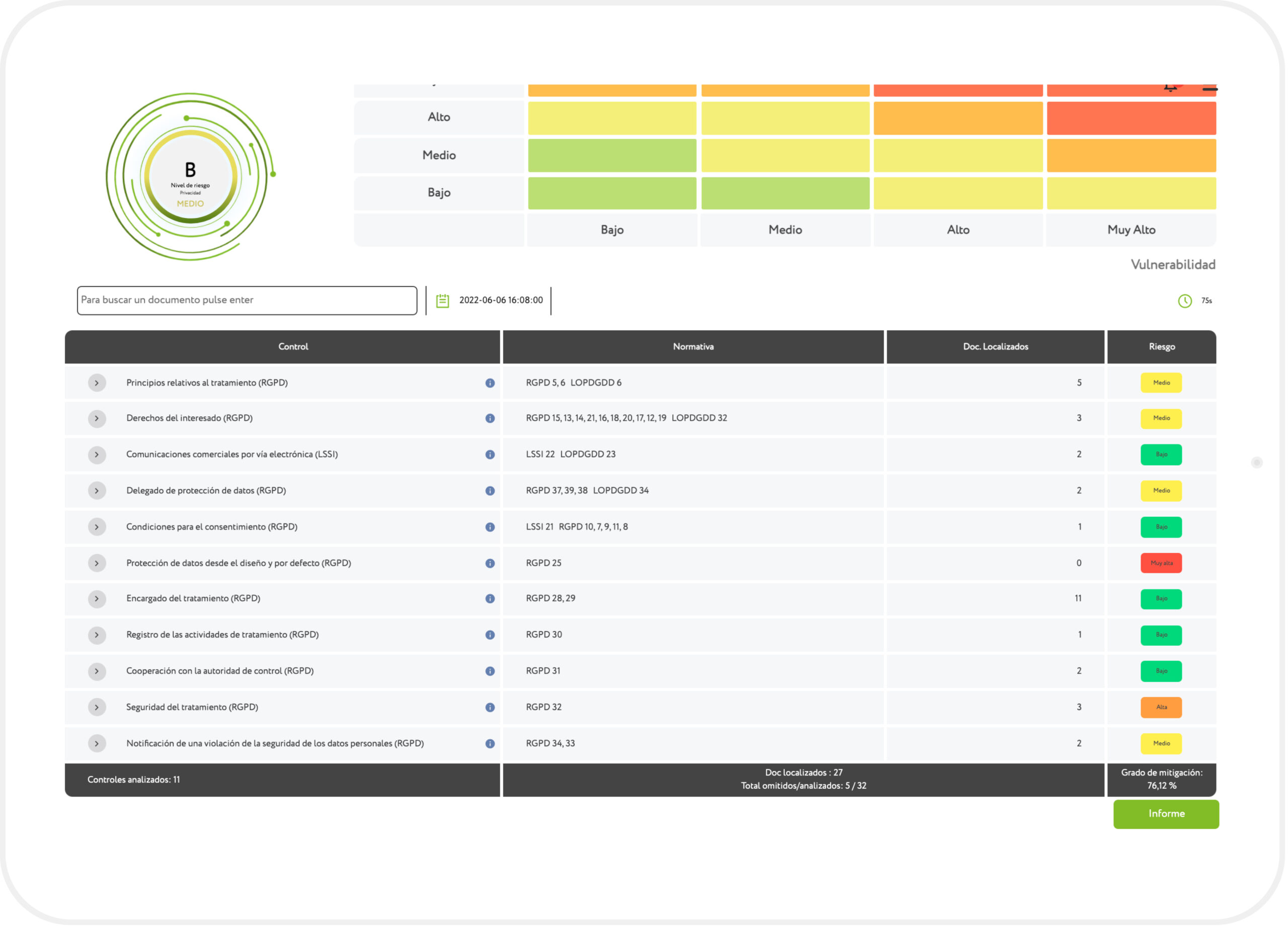This screenshot has width=1288, height=928.
Task: Click the calendar icon beside the date
Action: pos(443,301)
